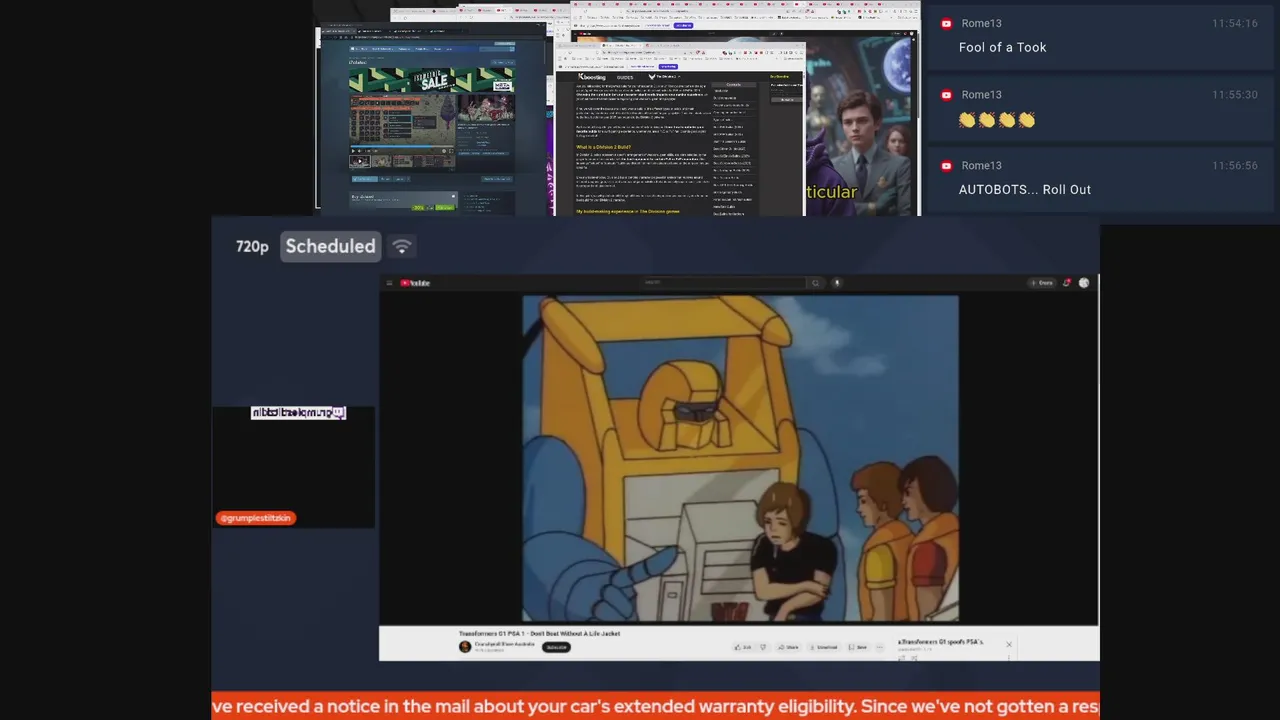Click heading What is a Division 2 Build?

(603, 147)
